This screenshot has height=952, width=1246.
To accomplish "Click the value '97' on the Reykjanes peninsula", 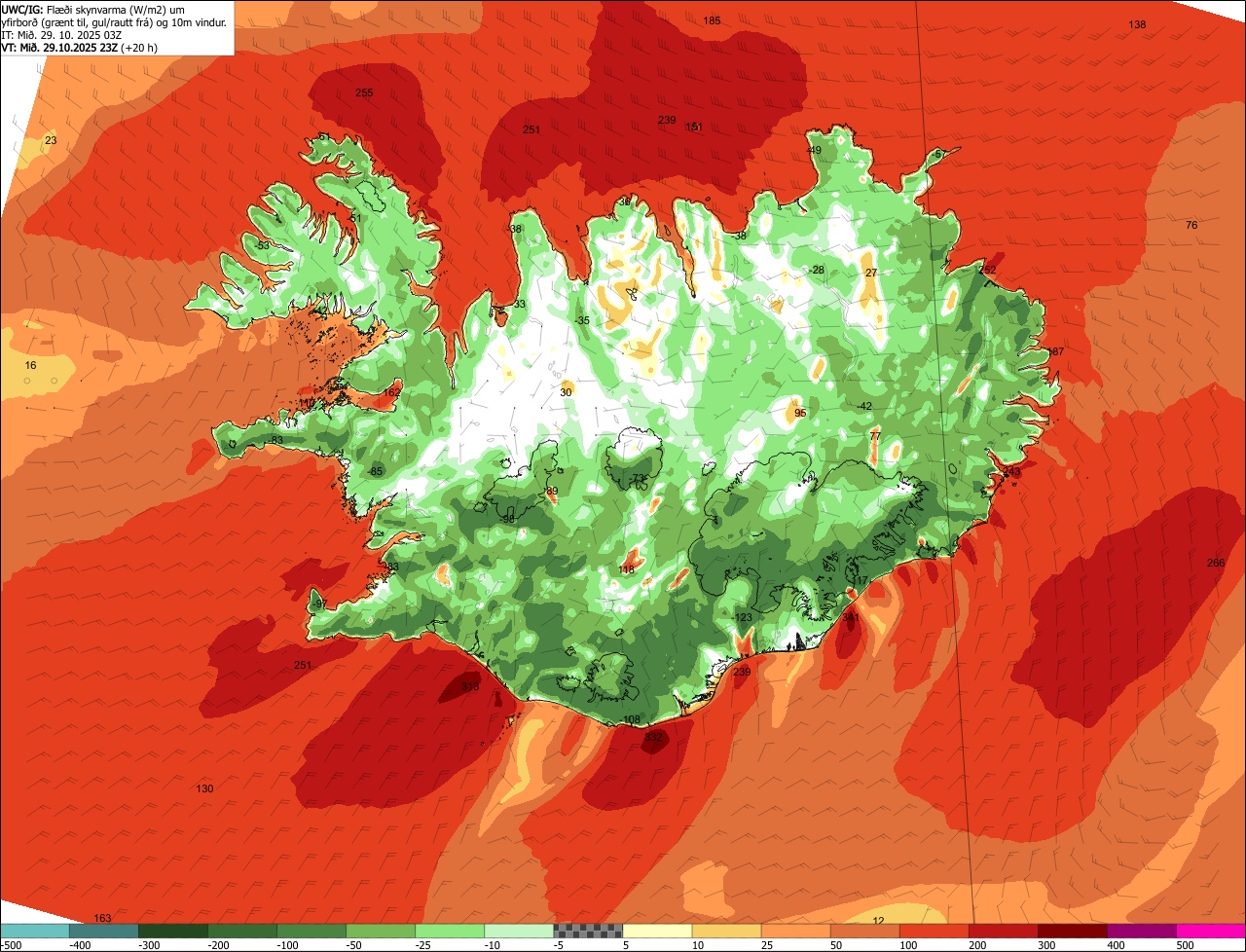I will click(321, 604).
